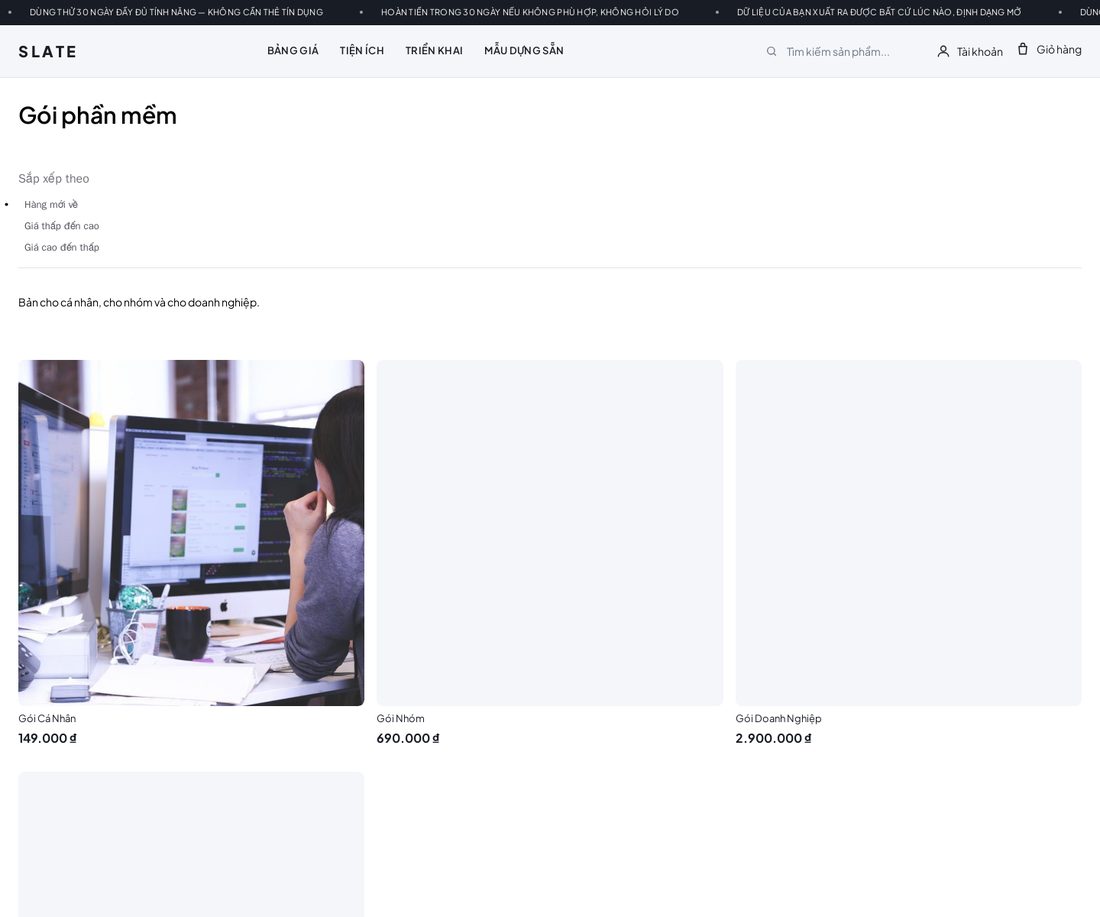This screenshot has height=917, width=1100.
Task: Click the Gói phần mềm page heading
Action: pos(98,116)
